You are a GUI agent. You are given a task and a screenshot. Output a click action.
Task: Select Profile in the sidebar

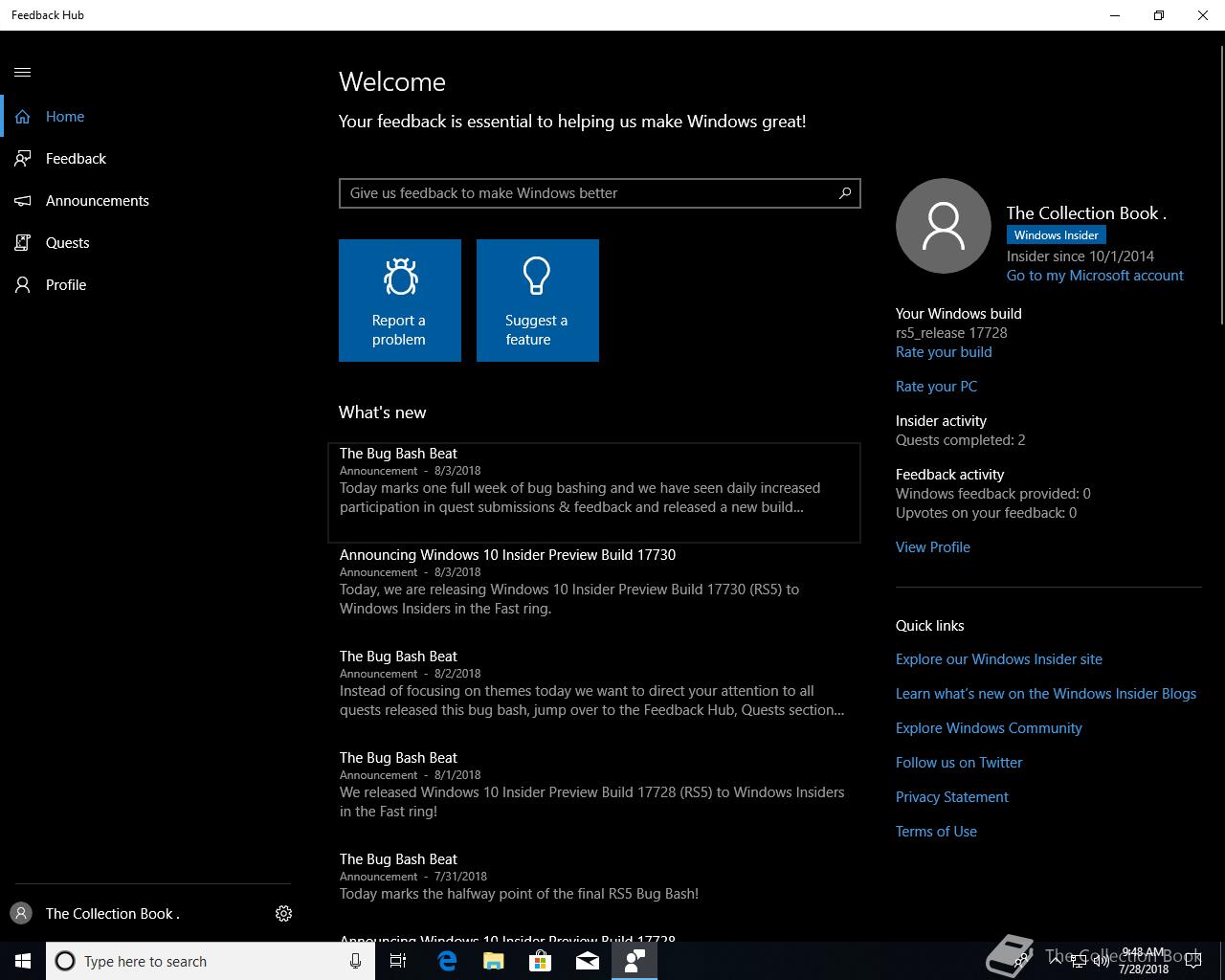[153, 285]
